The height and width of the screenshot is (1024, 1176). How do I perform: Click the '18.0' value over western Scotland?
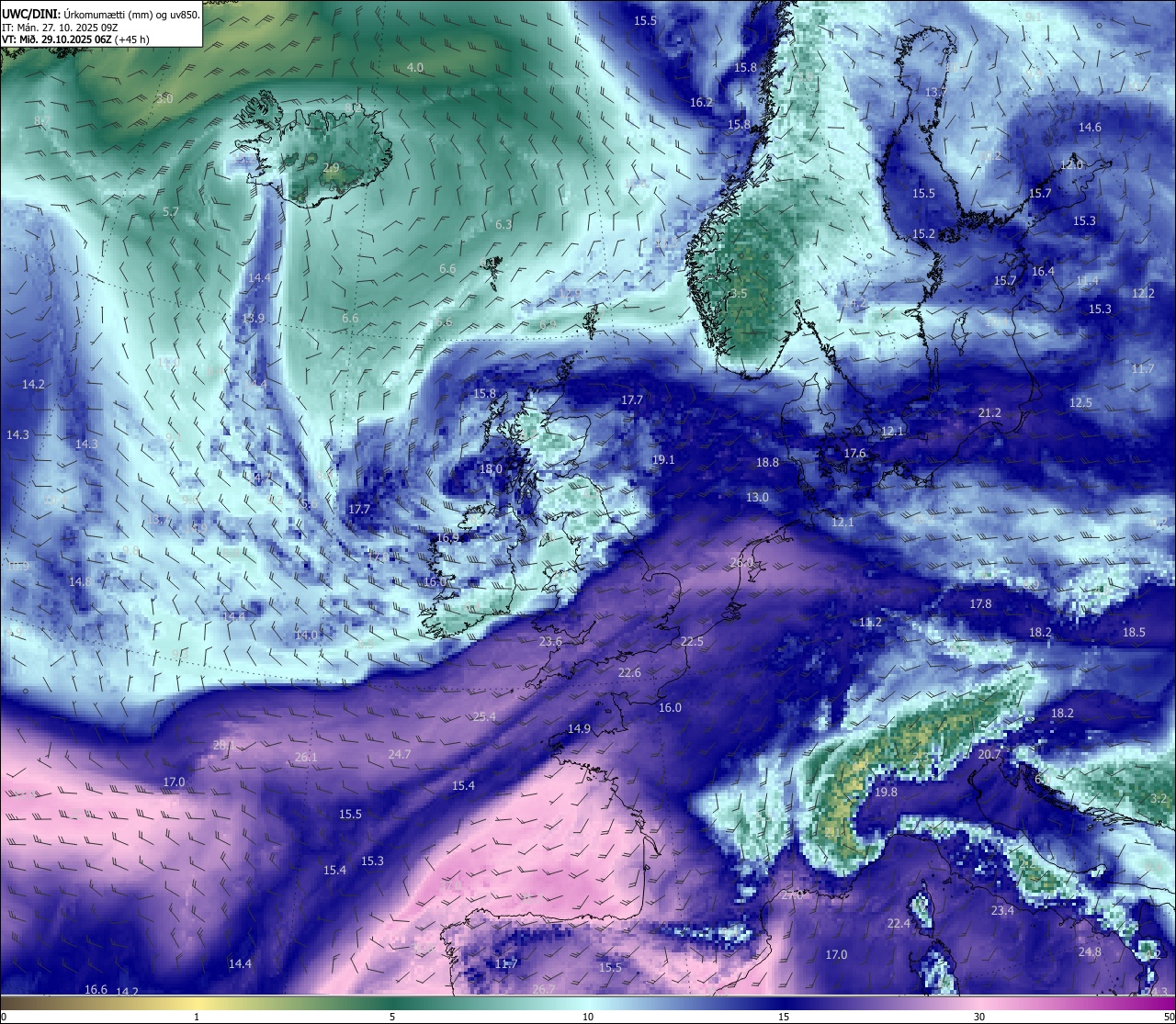pyautogui.click(x=491, y=469)
